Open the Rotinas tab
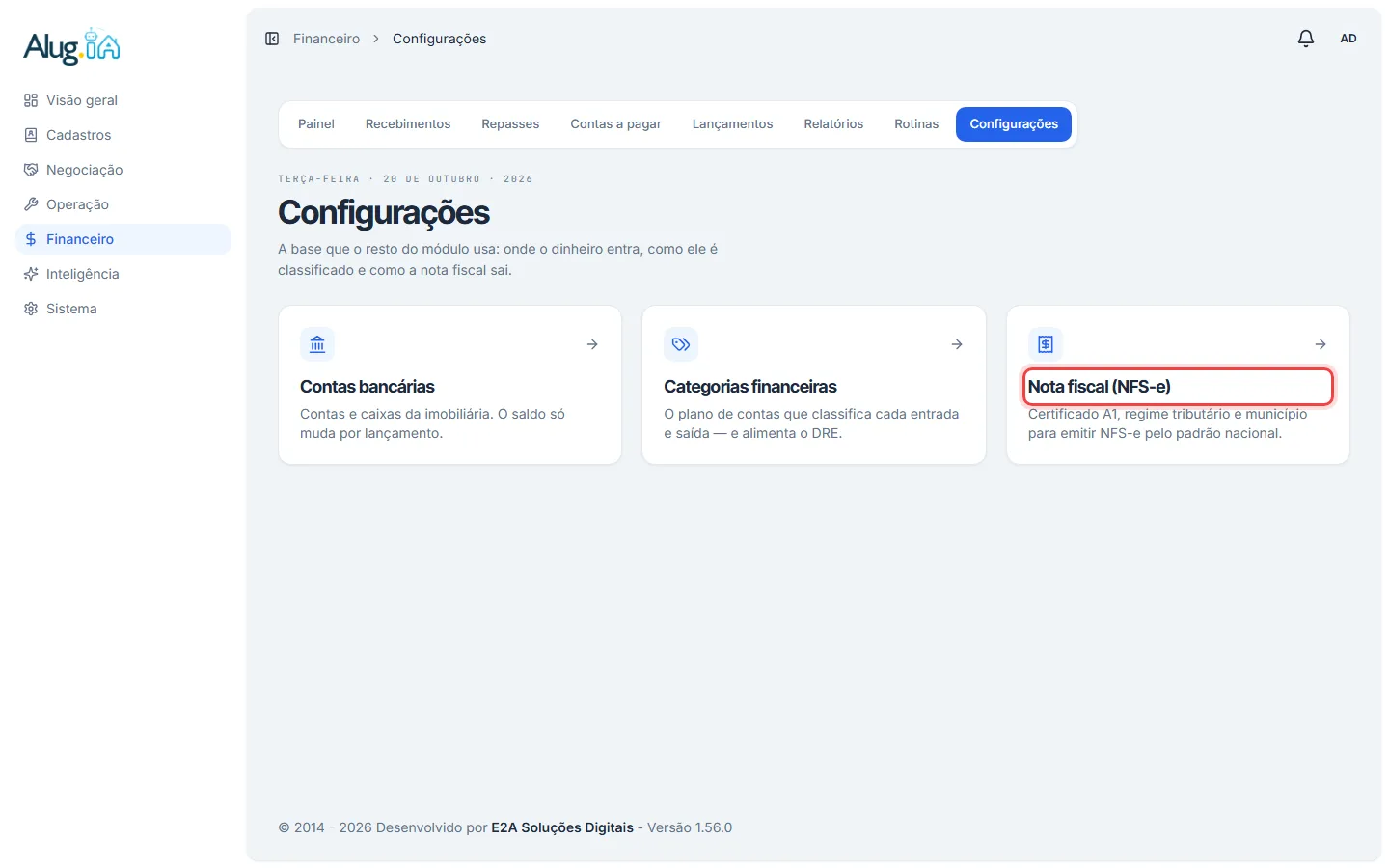The height and width of the screenshot is (868, 1389). pos(916,124)
